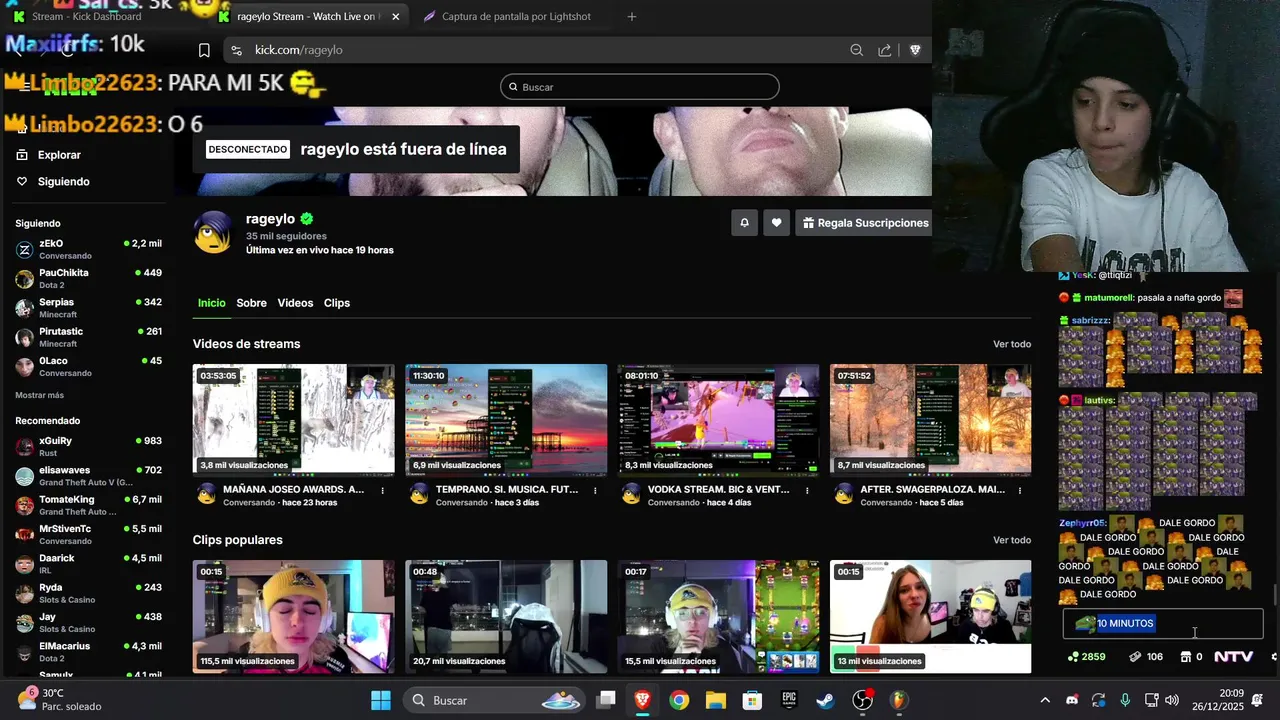This screenshot has width=1280, height=720.
Task: Select the Inicio channel tab
Action: click(211, 303)
